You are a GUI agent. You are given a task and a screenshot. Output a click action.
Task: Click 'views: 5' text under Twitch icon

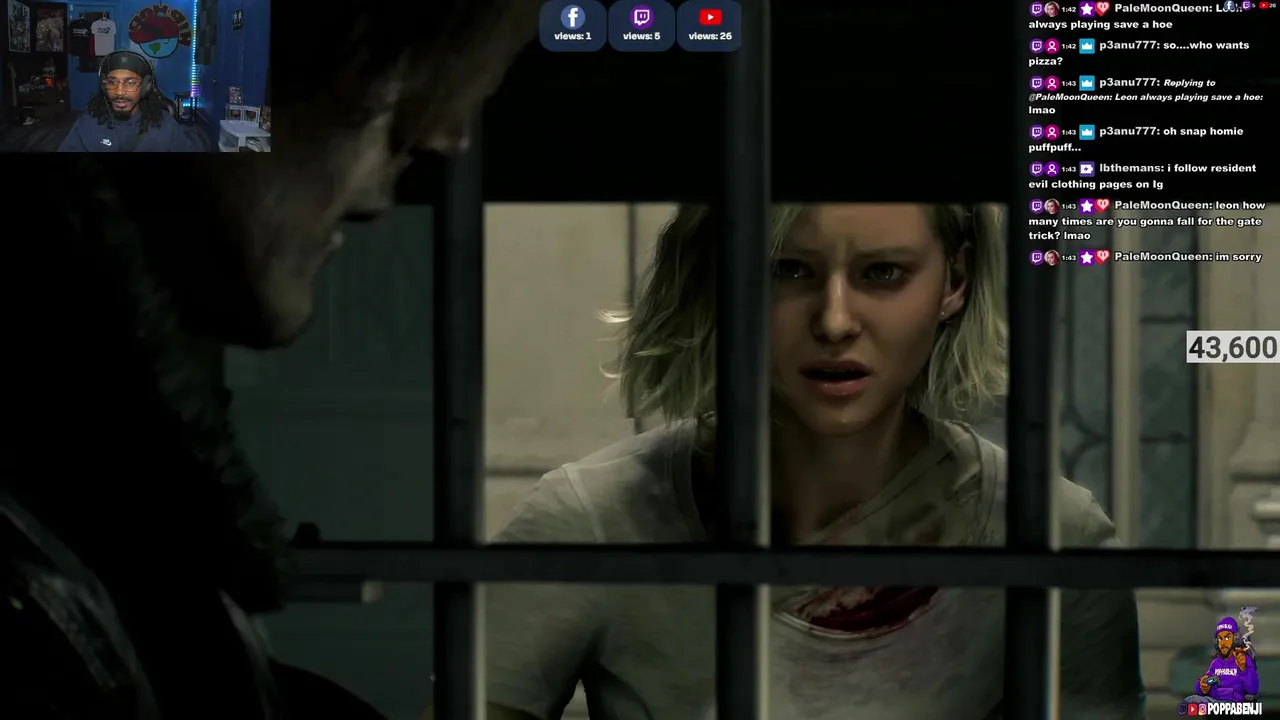tap(641, 36)
